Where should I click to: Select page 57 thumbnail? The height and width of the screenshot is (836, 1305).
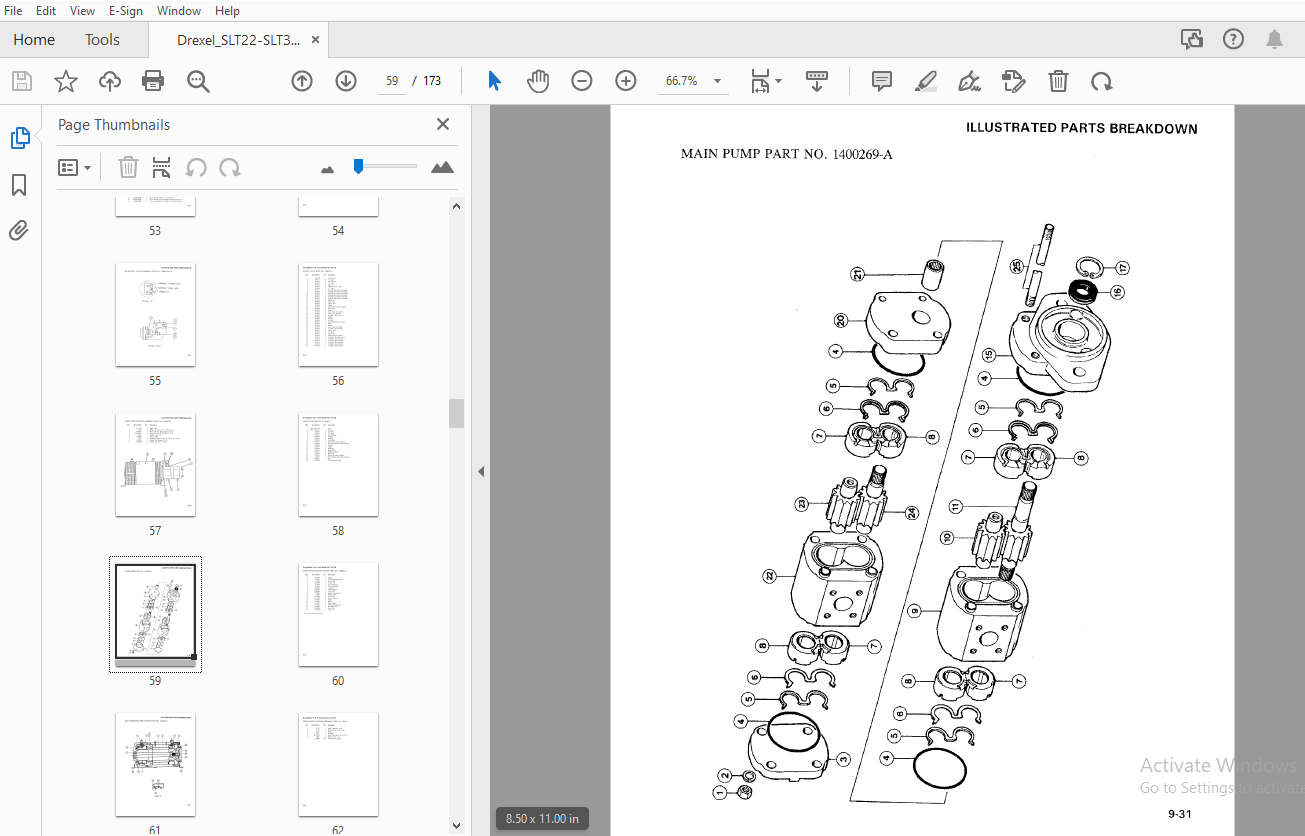155,465
